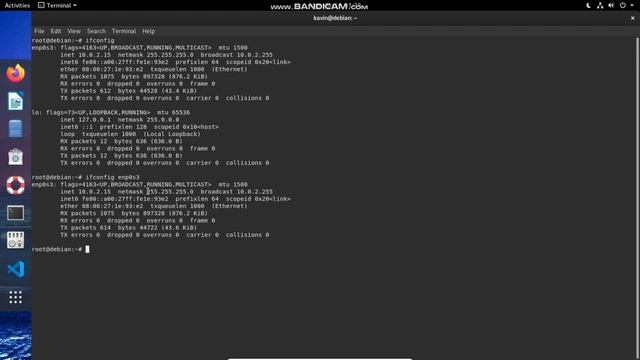Click 'RX packets 12 bytes 636' line
Image resolution: width=640 pixels, height=360 pixels.
pos(122,141)
